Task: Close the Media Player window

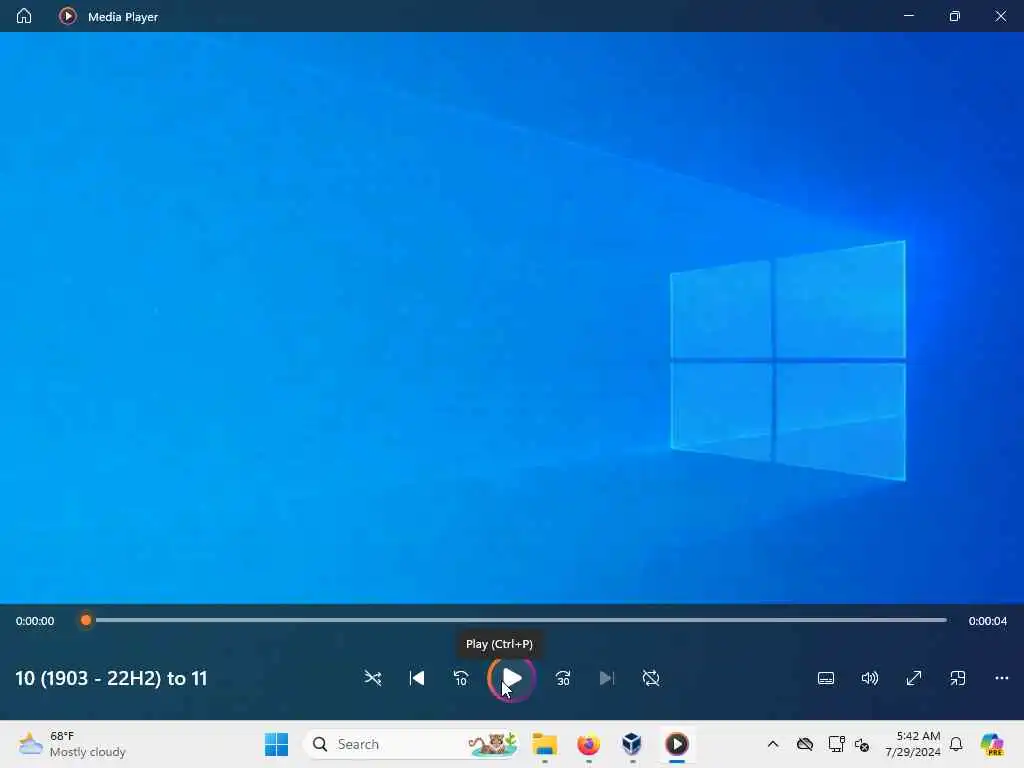Action: click(1000, 16)
